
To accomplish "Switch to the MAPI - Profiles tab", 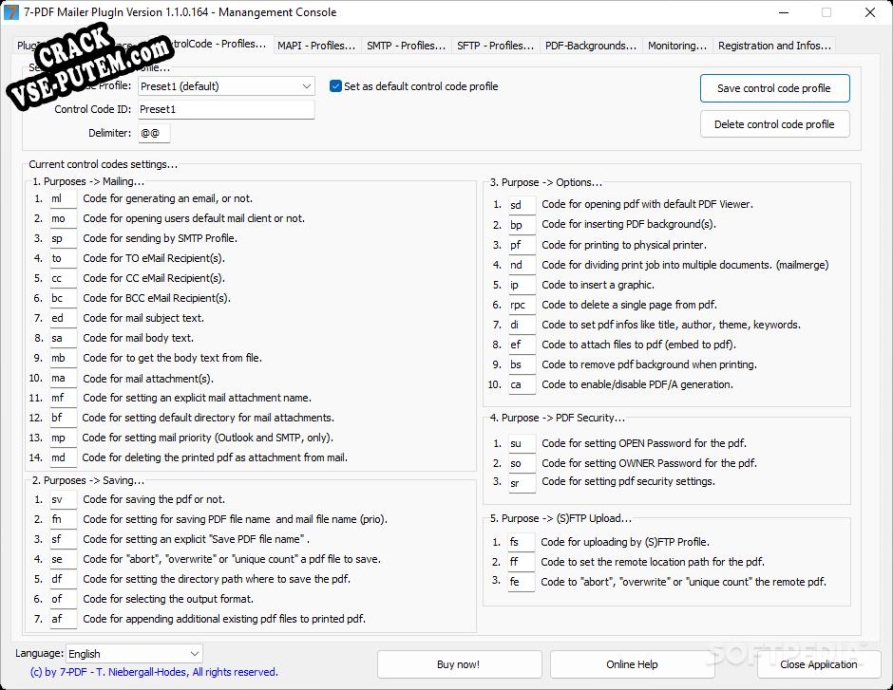I will [316, 46].
